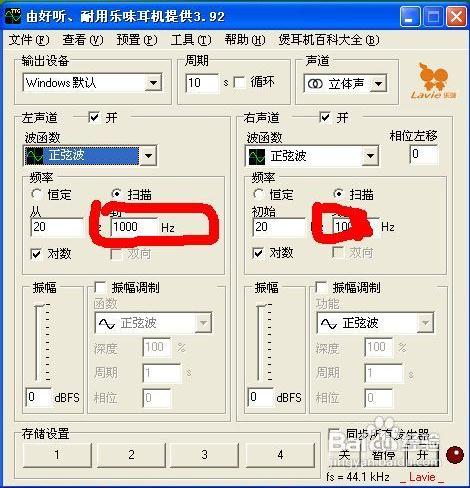The width and height of the screenshot is (470, 488).
Task: Click the Lavie logo icon
Action: [x=433, y=81]
